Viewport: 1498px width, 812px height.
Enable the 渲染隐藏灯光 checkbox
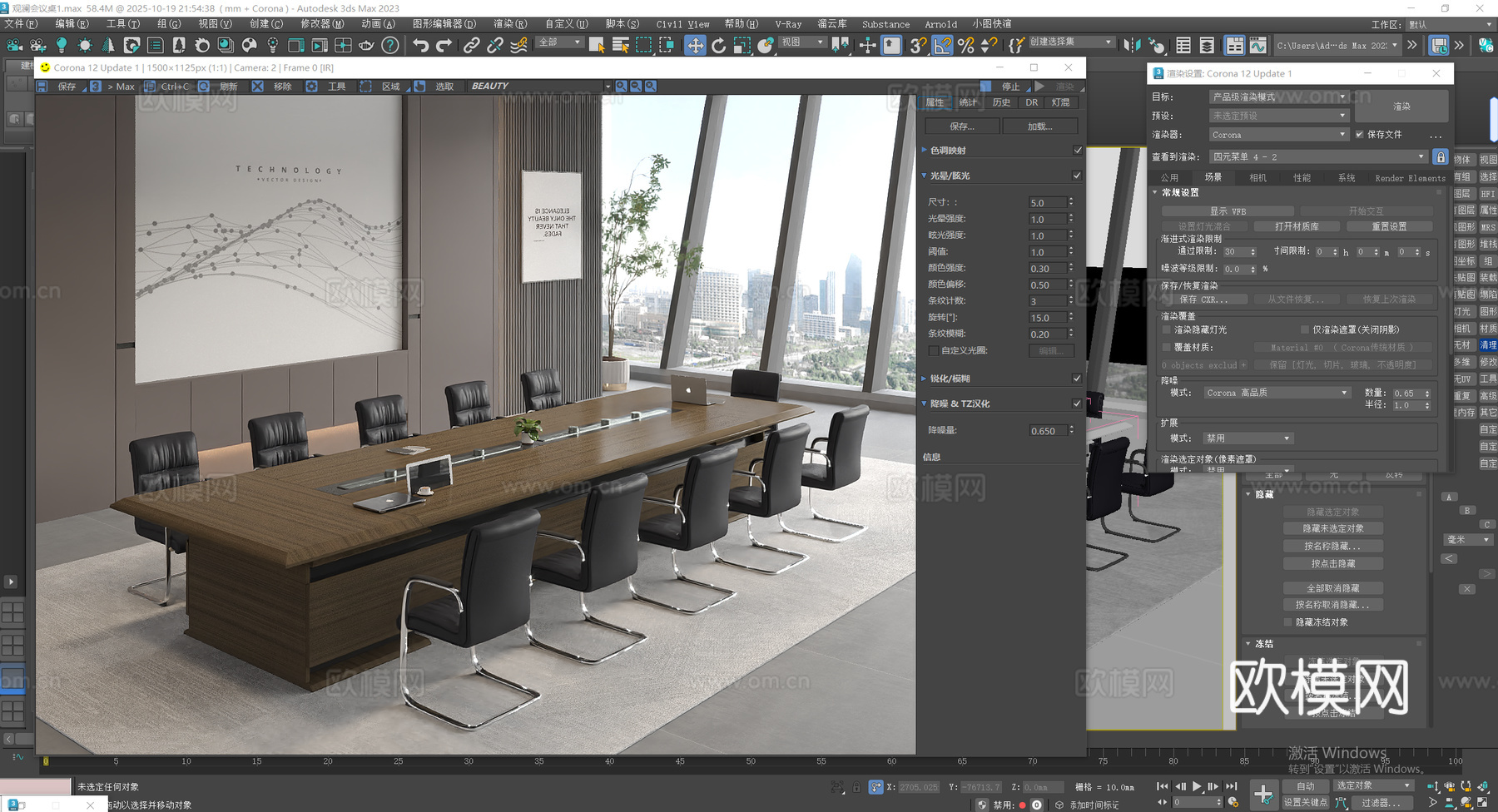coord(1166,329)
